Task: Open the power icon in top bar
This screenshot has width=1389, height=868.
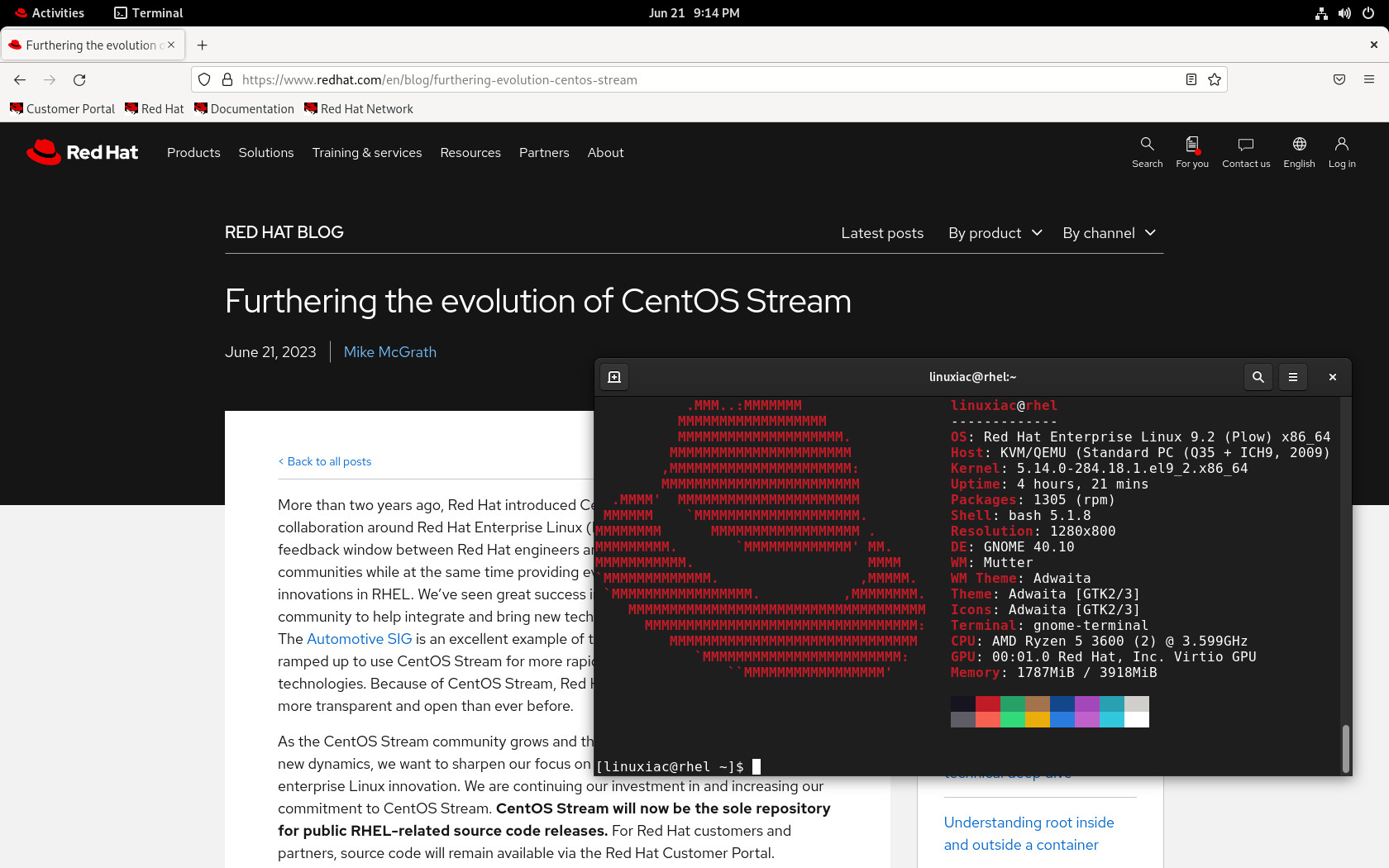Action: [1368, 13]
